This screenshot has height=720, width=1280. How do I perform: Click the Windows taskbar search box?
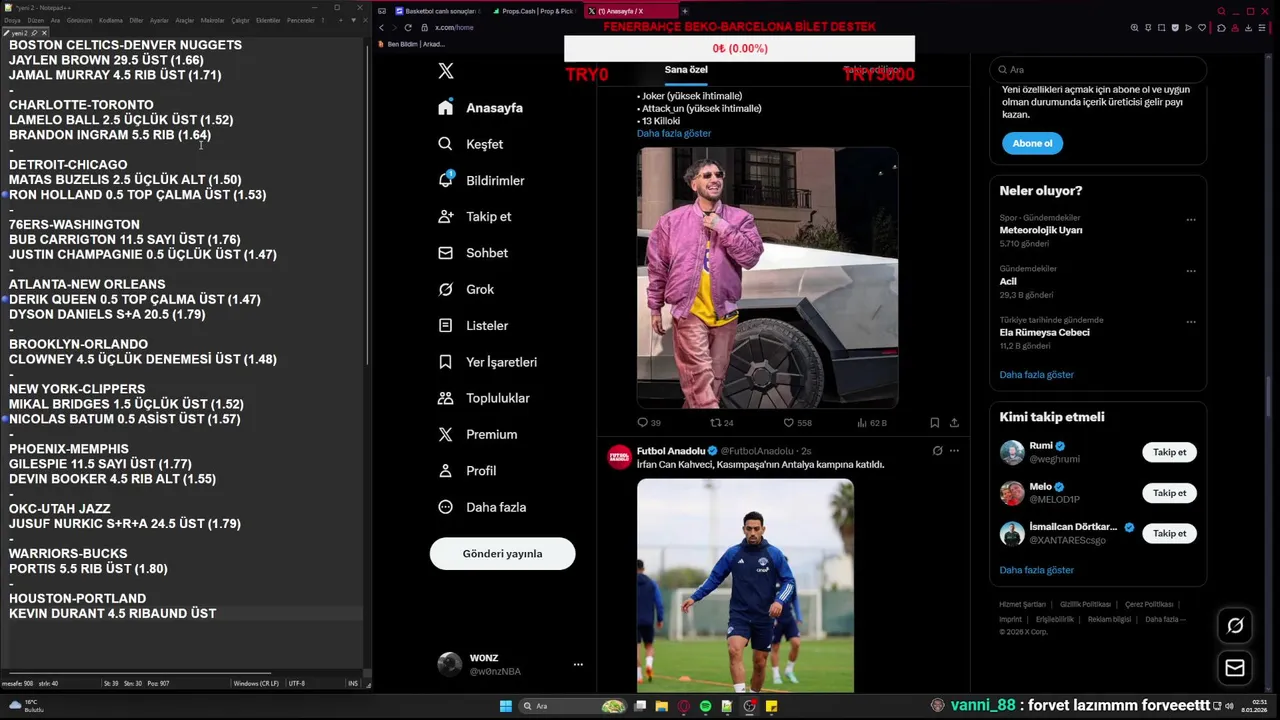coord(573,706)
